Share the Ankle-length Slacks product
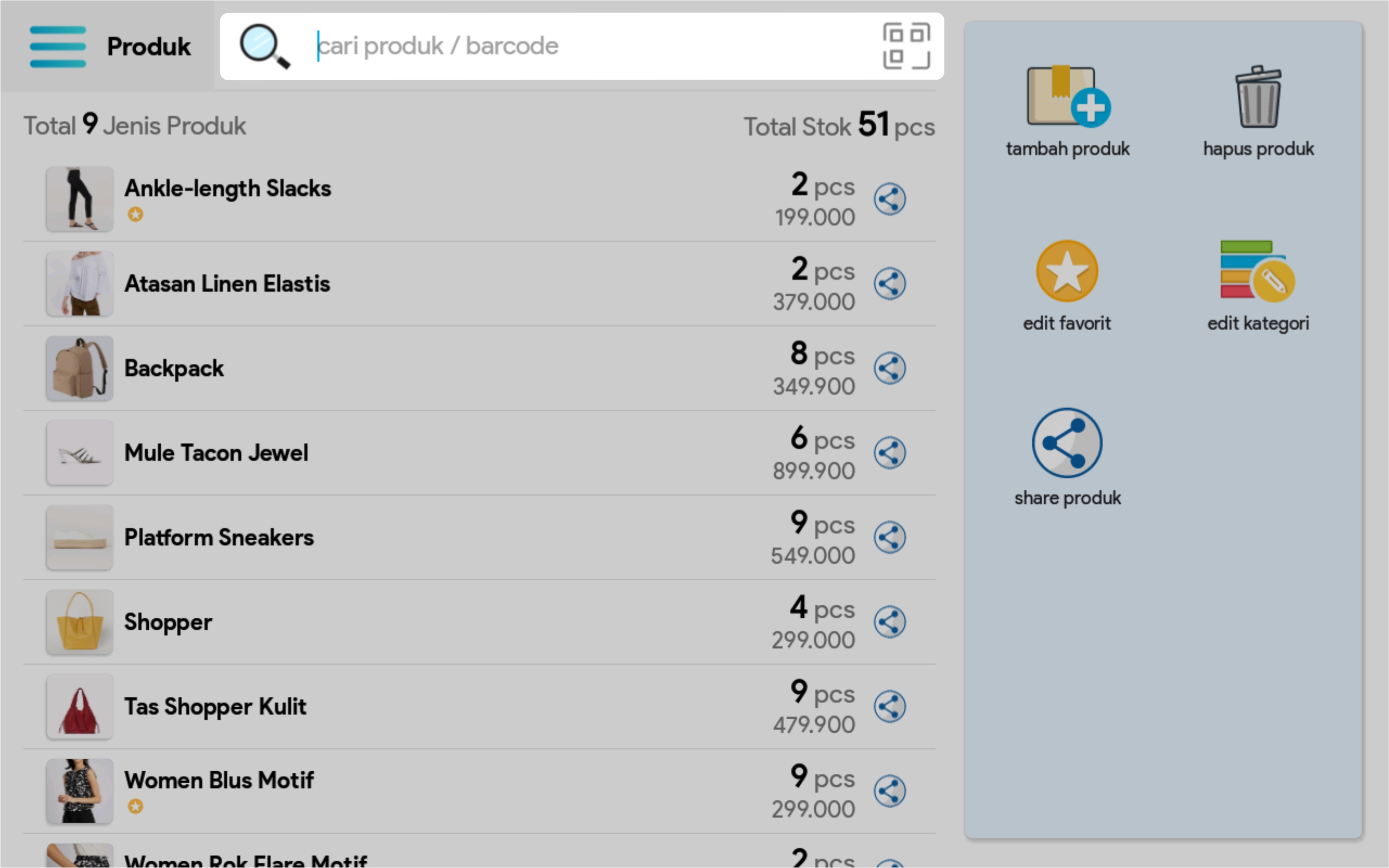The image size is (1389, 868). coord(889,199)
